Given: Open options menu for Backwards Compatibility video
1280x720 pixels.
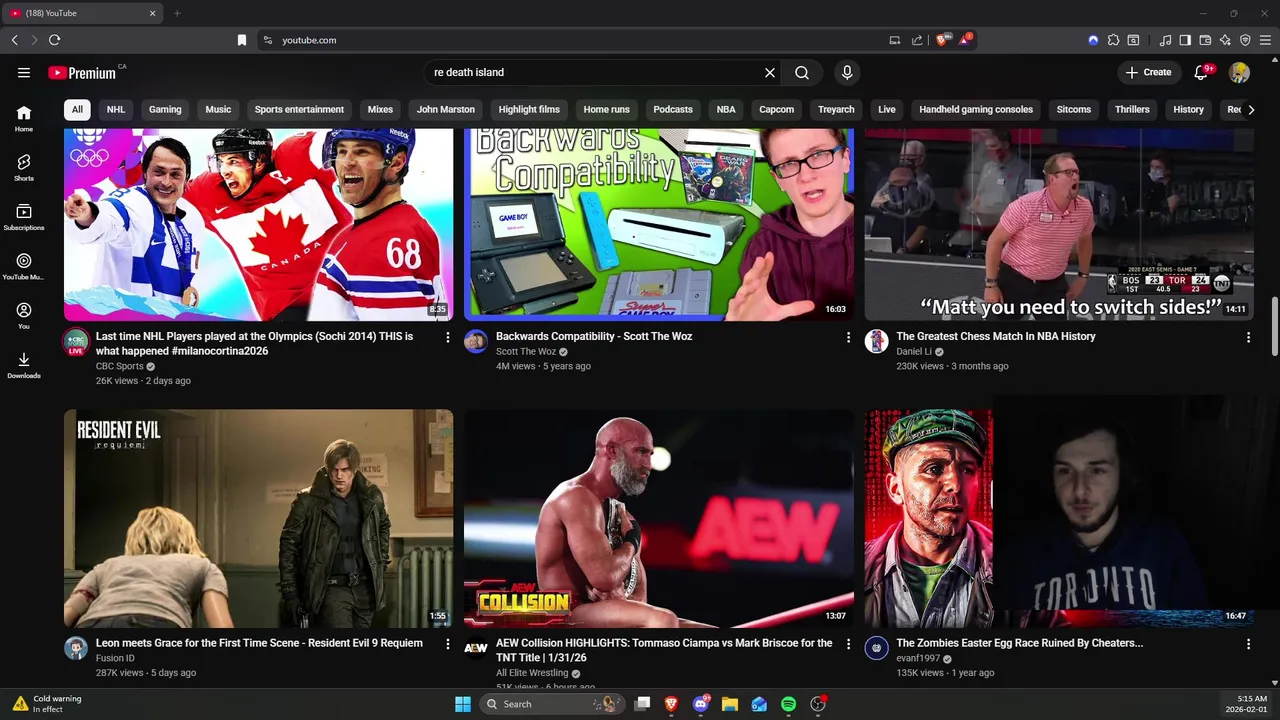Looking at the screenshot, I should coord(848,337).
